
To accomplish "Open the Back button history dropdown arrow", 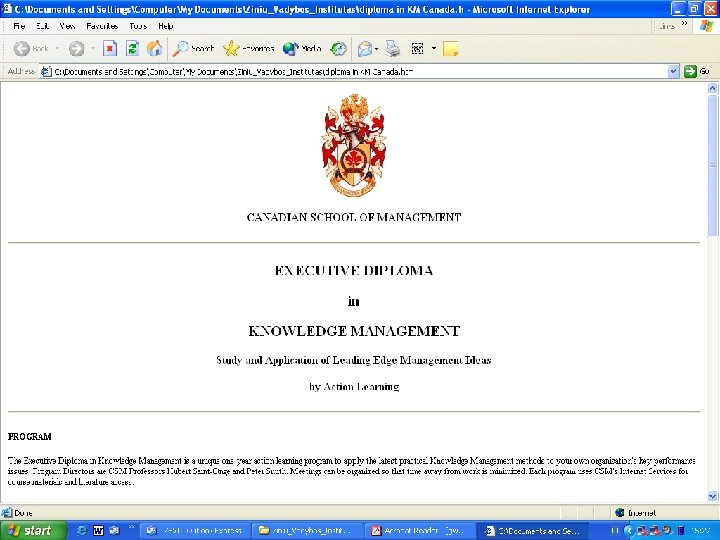I will pyautogui.click(x=57, y=48).
